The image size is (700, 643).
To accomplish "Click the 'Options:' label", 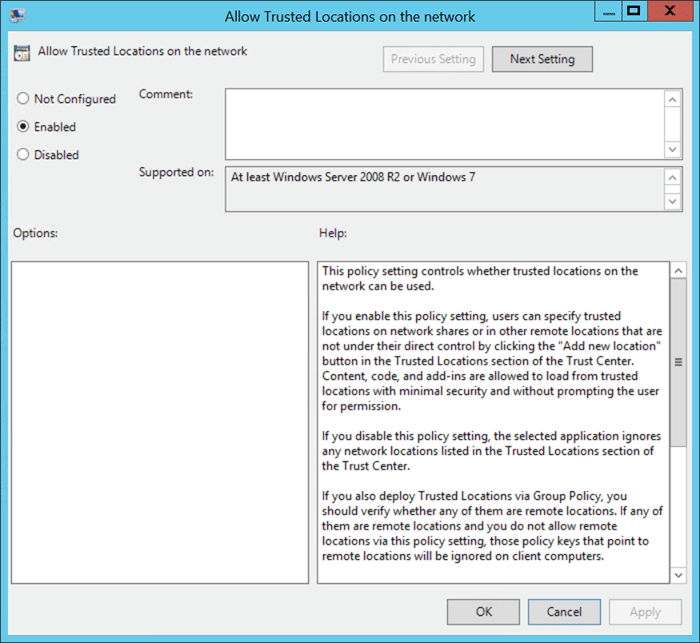I will [35, 233].
